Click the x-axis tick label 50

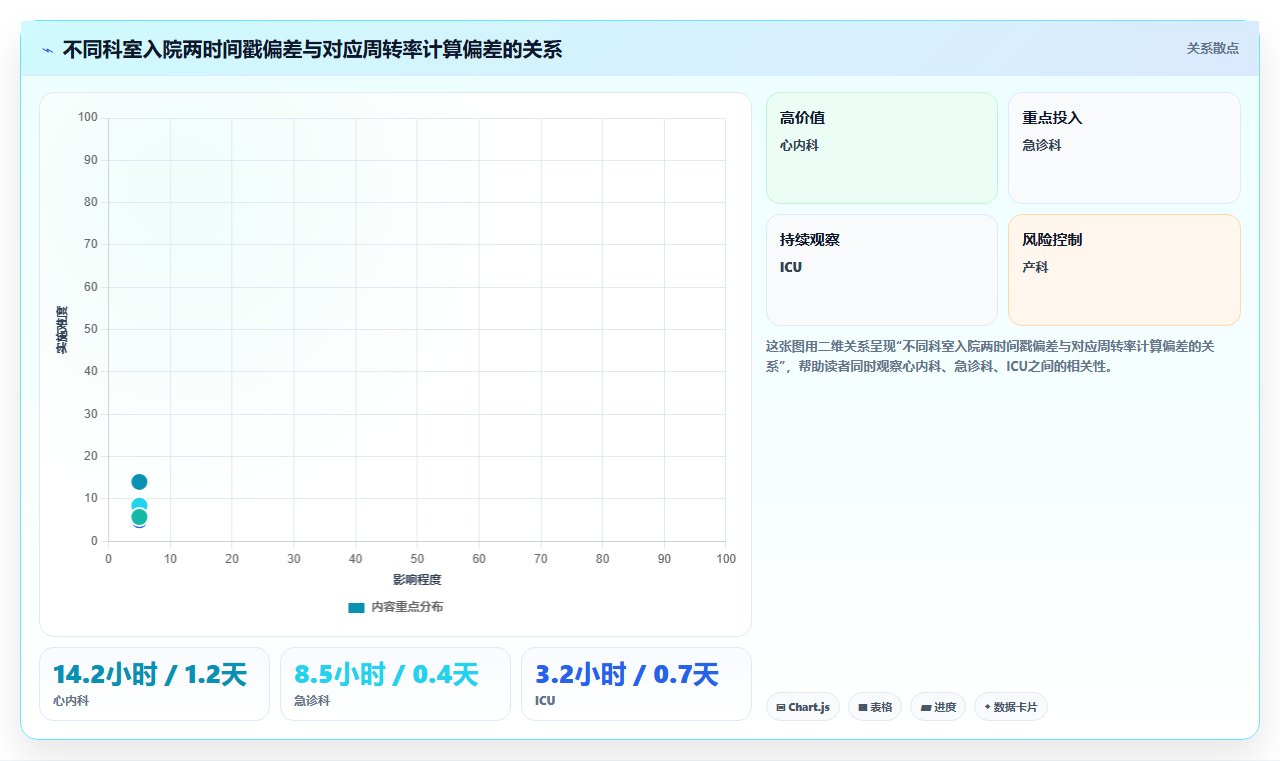(417, 559)
